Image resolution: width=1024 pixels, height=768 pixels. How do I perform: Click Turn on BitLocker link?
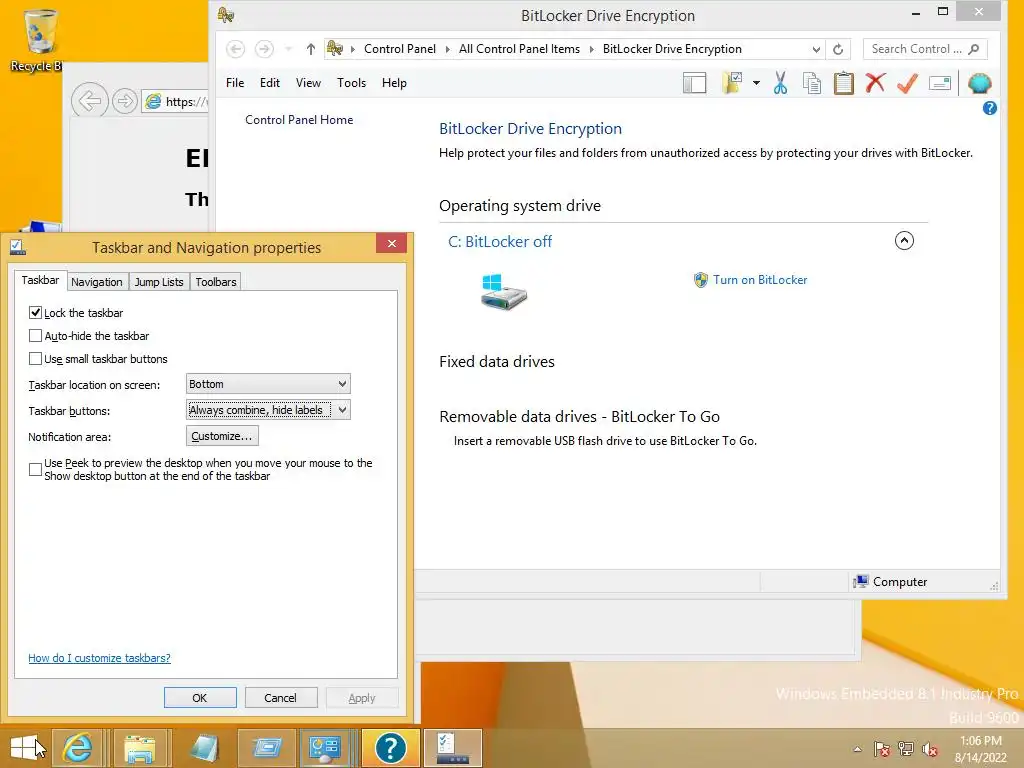(760, 280)
